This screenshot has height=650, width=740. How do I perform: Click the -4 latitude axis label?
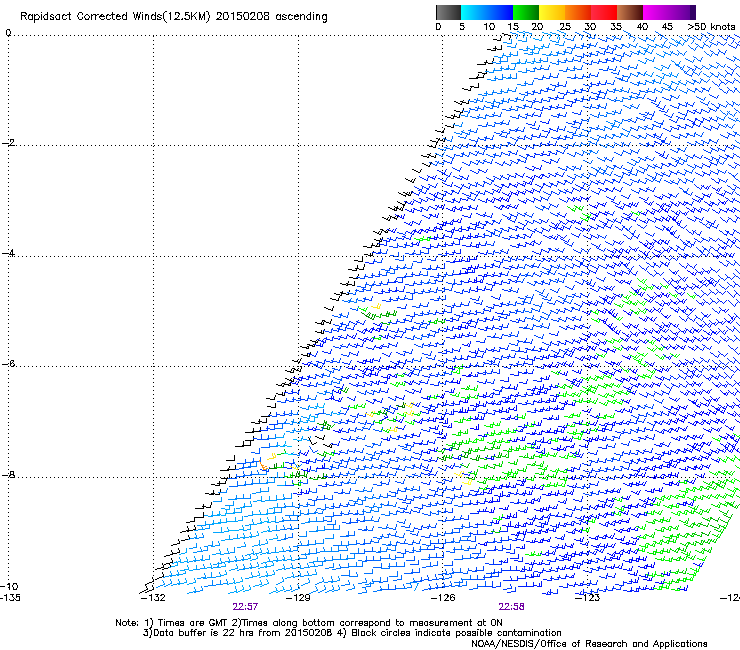pyautogui.click(x=8, y=253)
